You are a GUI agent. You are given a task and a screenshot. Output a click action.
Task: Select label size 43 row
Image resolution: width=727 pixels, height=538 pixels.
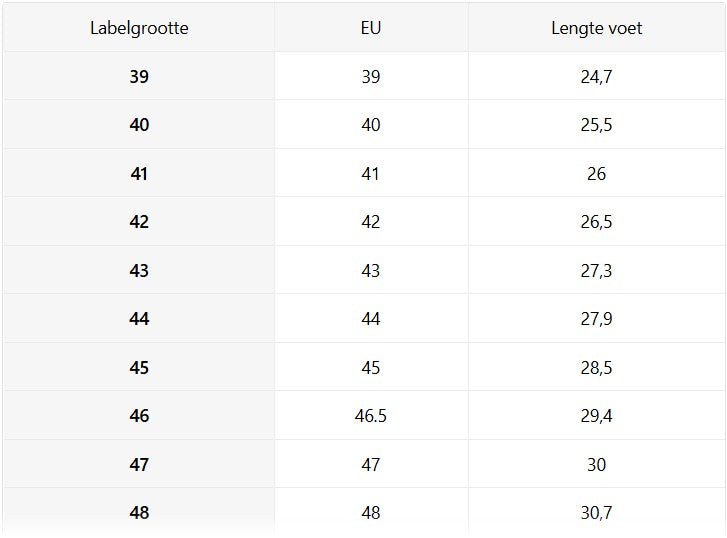(139, 271)
